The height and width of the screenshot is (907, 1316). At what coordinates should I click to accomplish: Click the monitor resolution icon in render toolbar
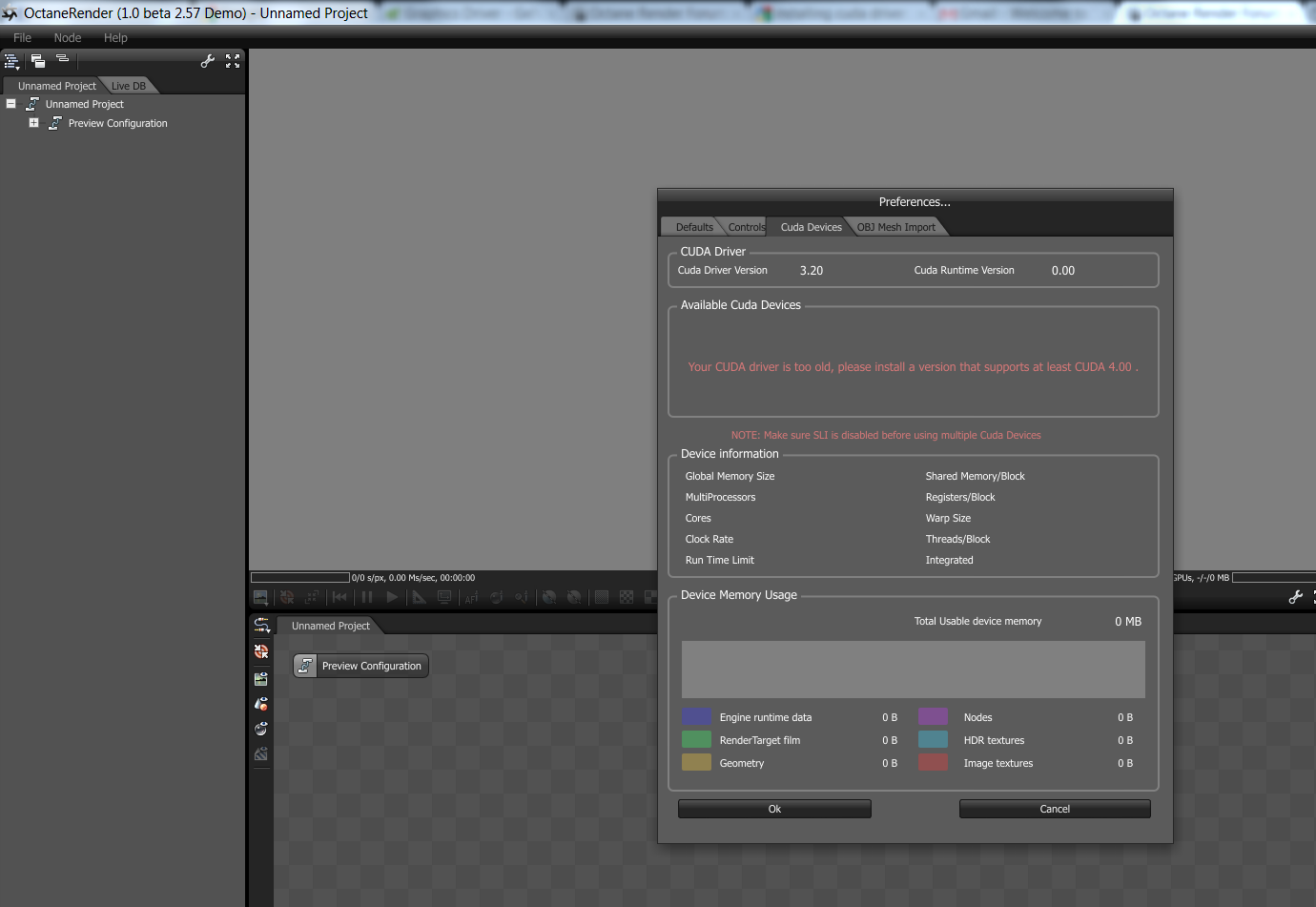[444, 597]
